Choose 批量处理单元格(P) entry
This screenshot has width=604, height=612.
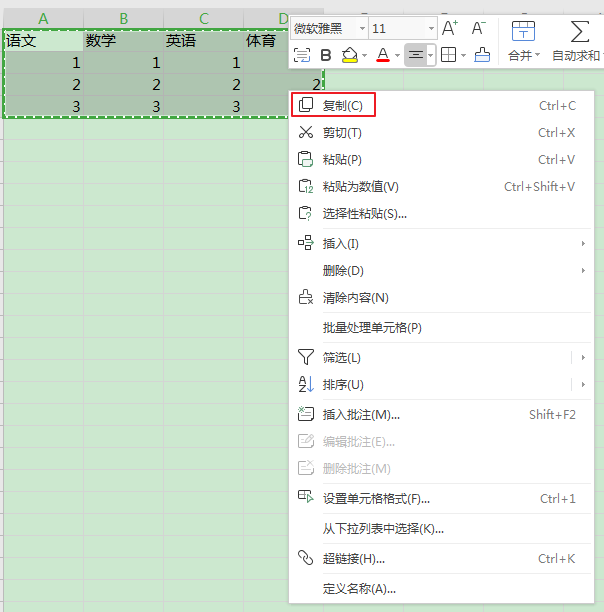[441, 327]
